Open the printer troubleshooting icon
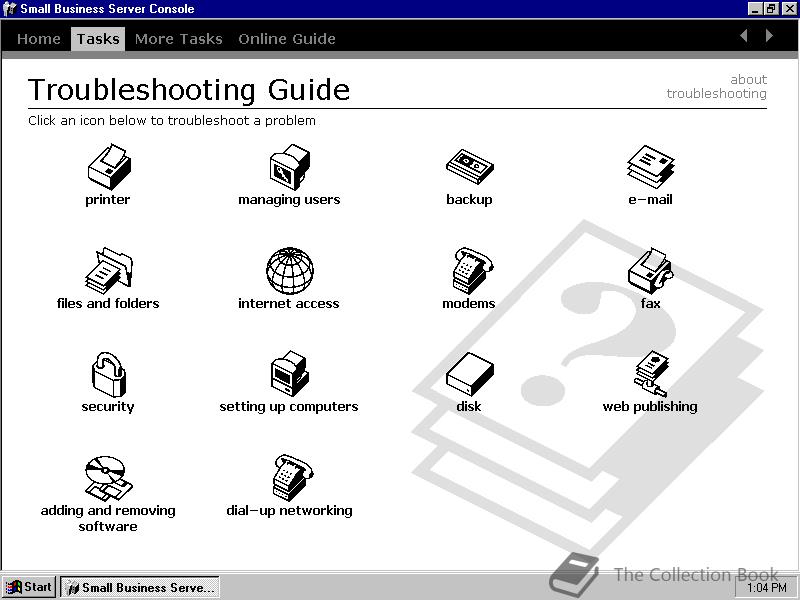This screenshot has height=600, width=800. coord(109,166)
